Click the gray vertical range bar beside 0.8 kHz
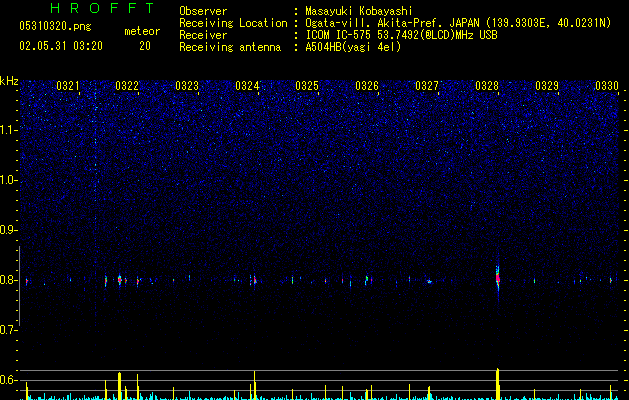Screen dimensions: 629x400 (19, 285)
